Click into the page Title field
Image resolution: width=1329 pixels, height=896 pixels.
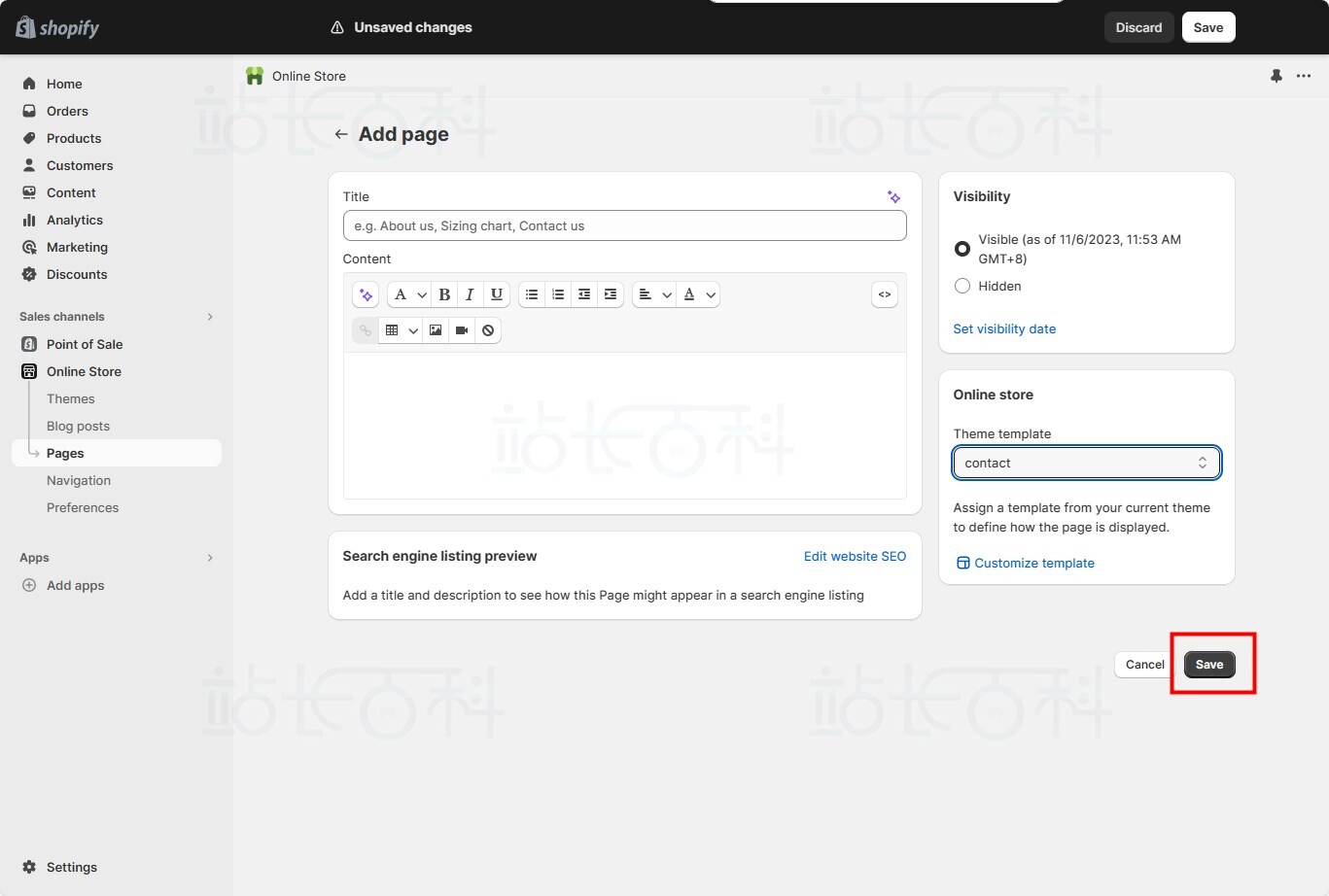click(624, 225)
